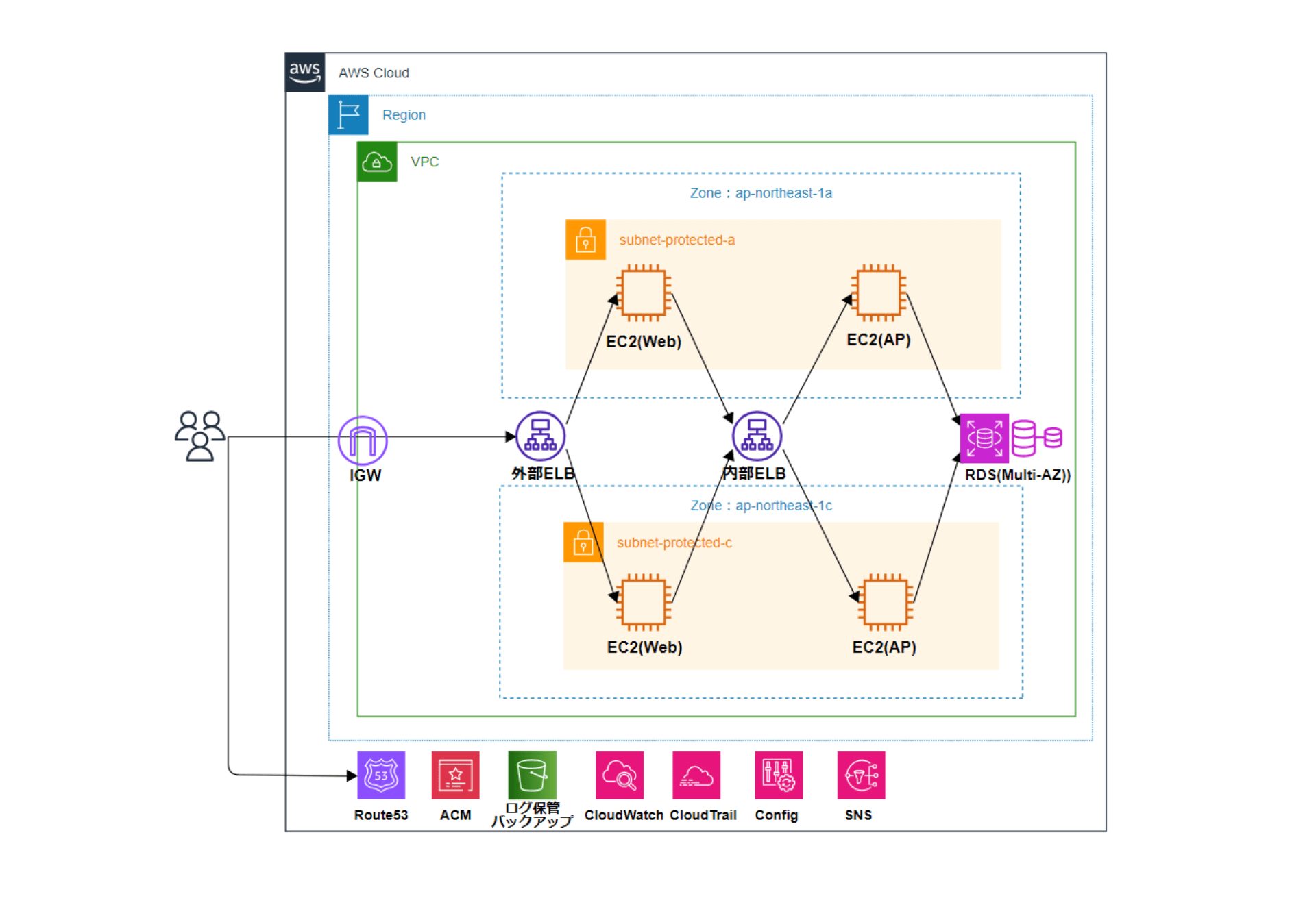Select the users group icon
Viewport: 1316px width, 907px height.
199,436
